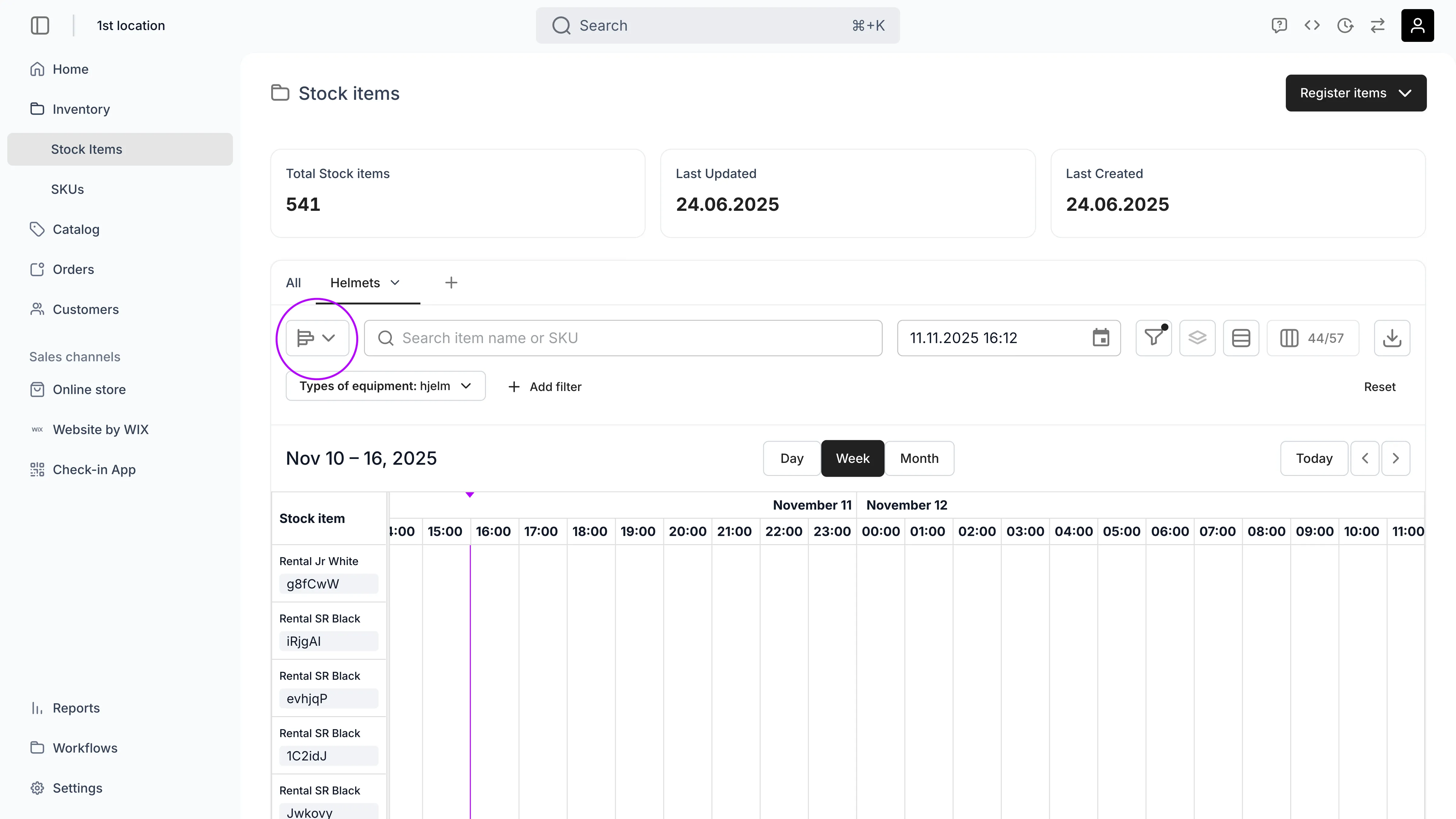Reset the applied filters
Viewport: 1456px width, 819px height.
[x=1380, y=387]
